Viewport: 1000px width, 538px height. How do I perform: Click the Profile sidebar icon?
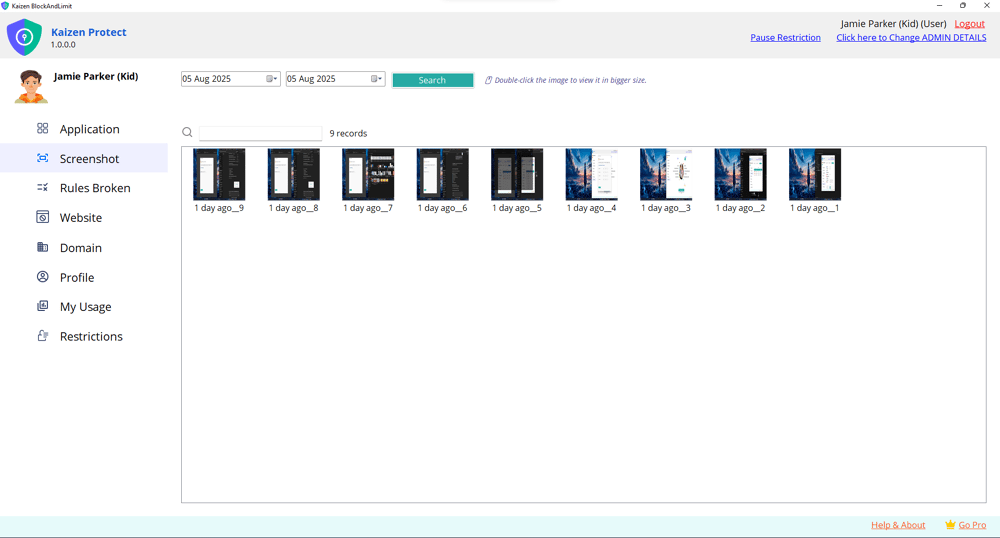point(42,277)
